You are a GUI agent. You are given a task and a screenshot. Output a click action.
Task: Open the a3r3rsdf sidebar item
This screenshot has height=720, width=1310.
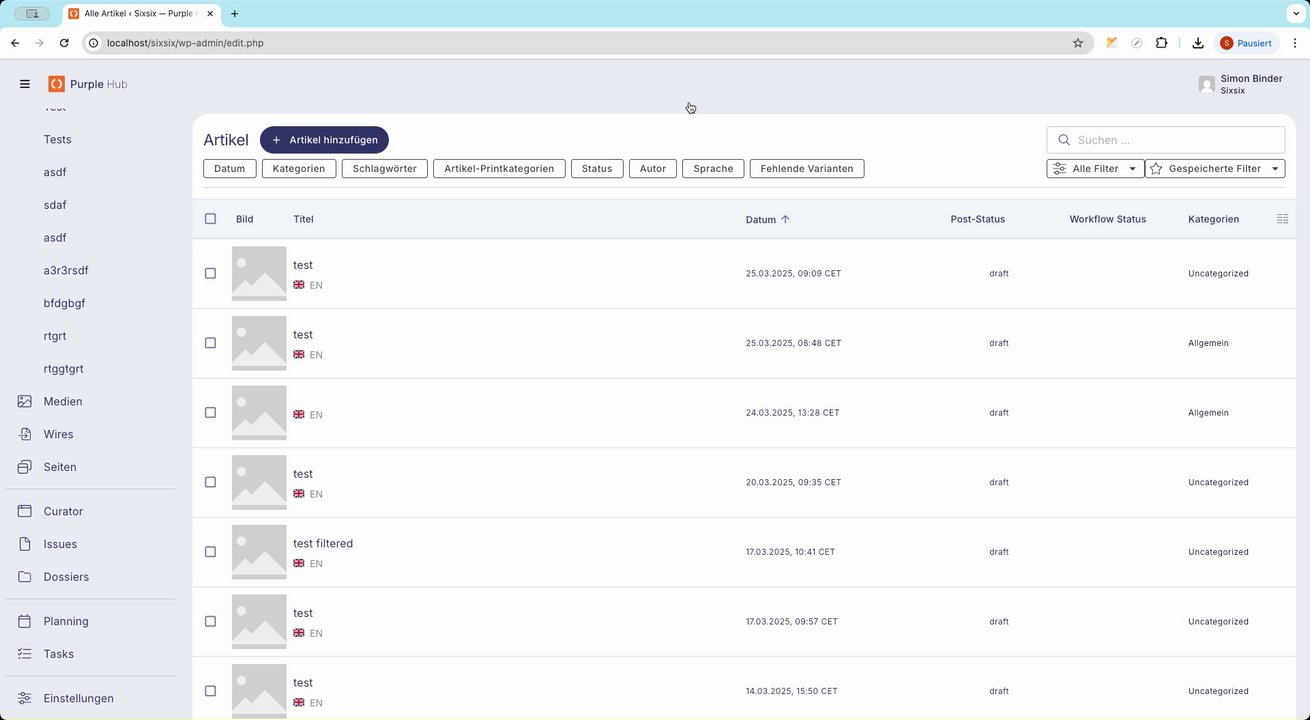pyautogui.click(x=66, y=270)
